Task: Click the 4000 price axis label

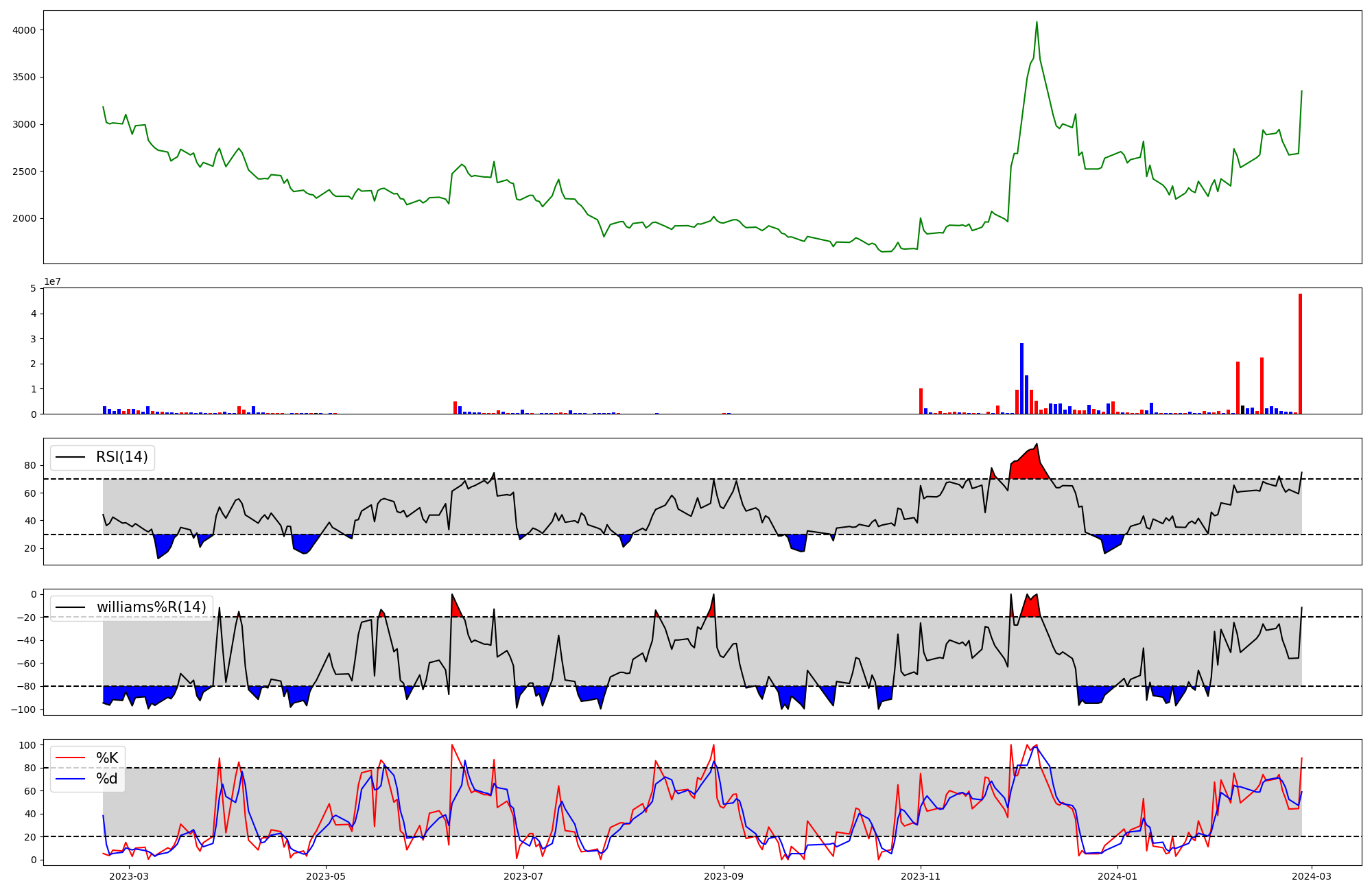Action: click(23, 30)
